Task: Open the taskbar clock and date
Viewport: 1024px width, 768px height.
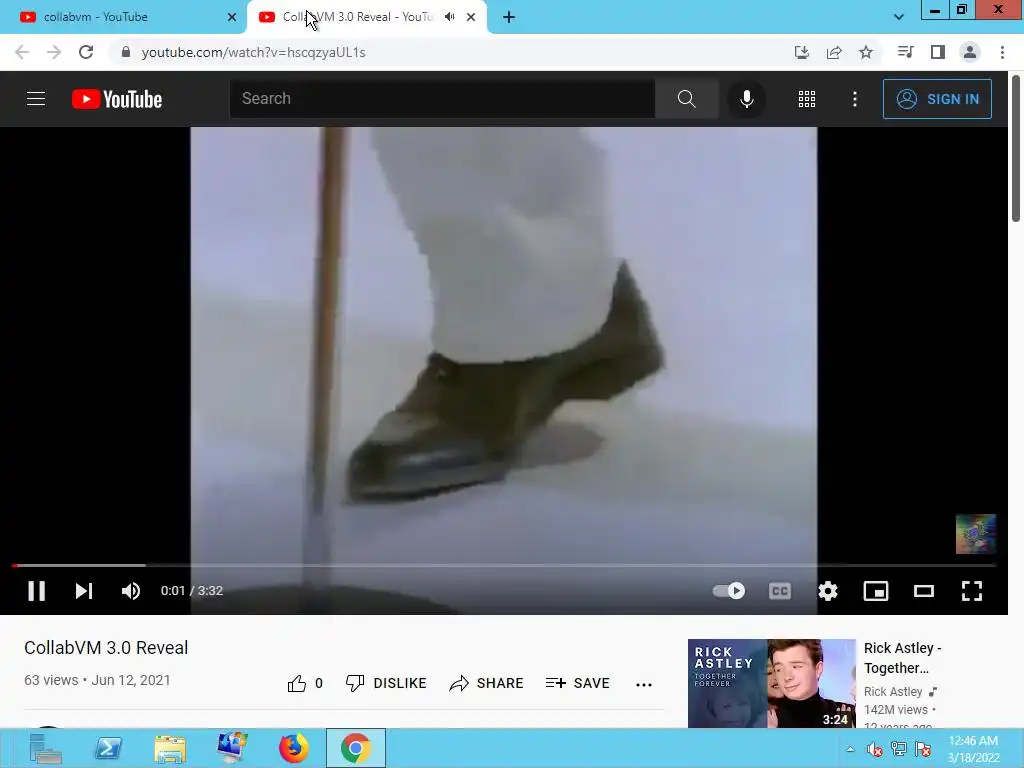Action: 973,749
